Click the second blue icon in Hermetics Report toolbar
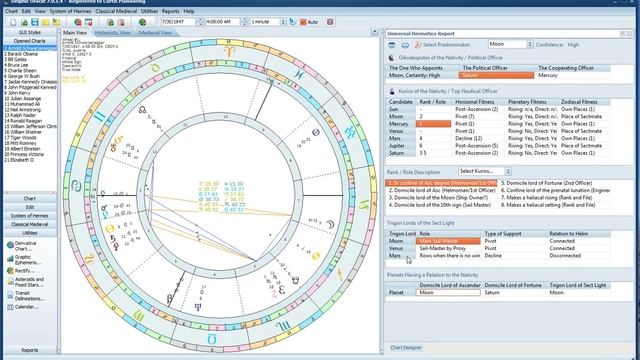640x360 pixels. tap(405, 45)
